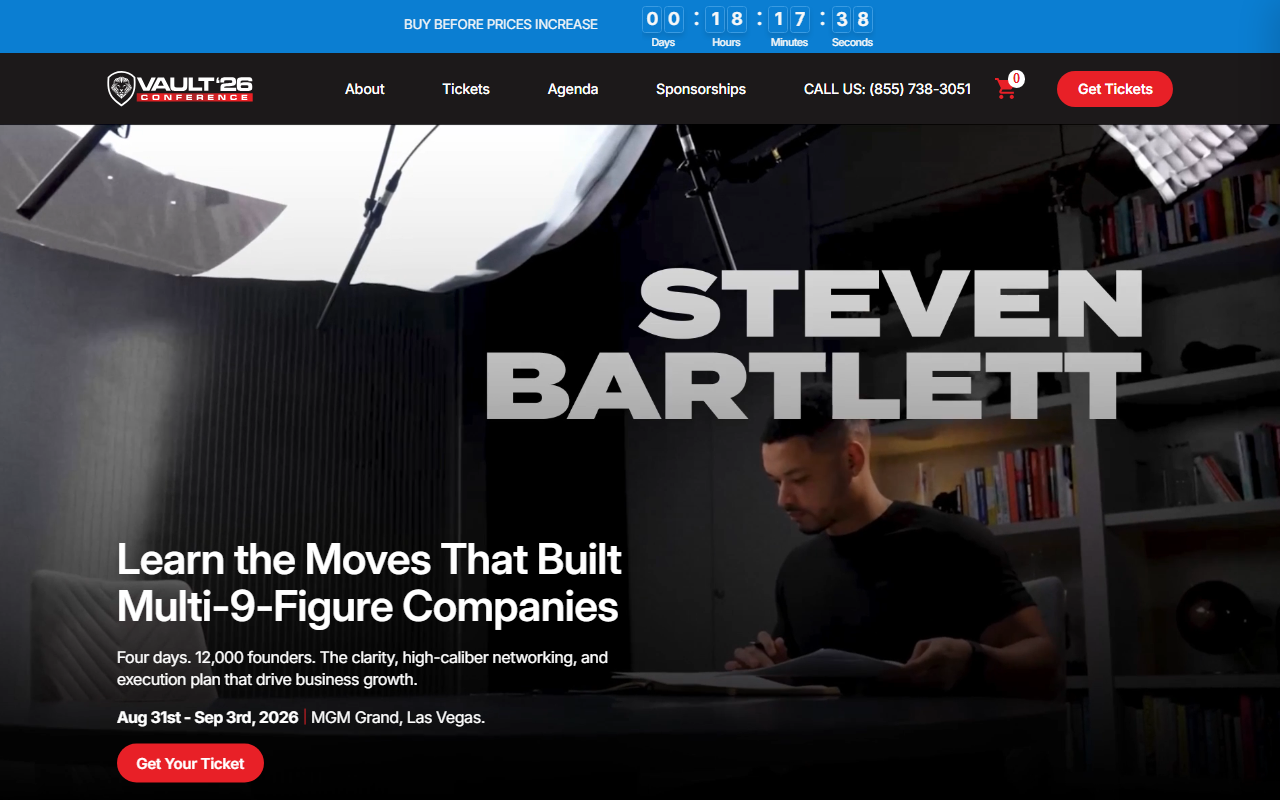This screenshot has width=1280, height=800.
Task: Go to the Tickets page
Action: pos(466,89)
